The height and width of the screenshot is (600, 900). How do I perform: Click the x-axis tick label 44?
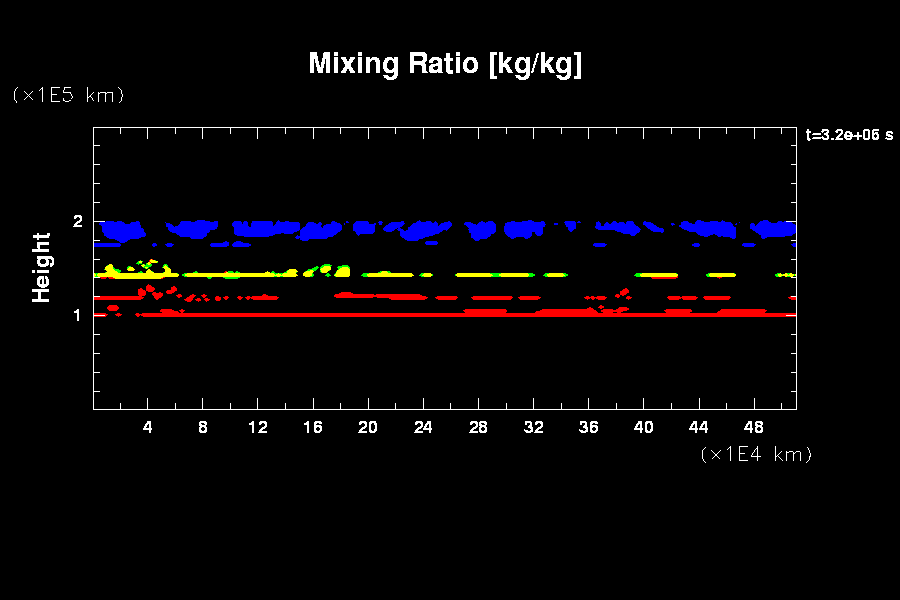click(x=698, y=427)
